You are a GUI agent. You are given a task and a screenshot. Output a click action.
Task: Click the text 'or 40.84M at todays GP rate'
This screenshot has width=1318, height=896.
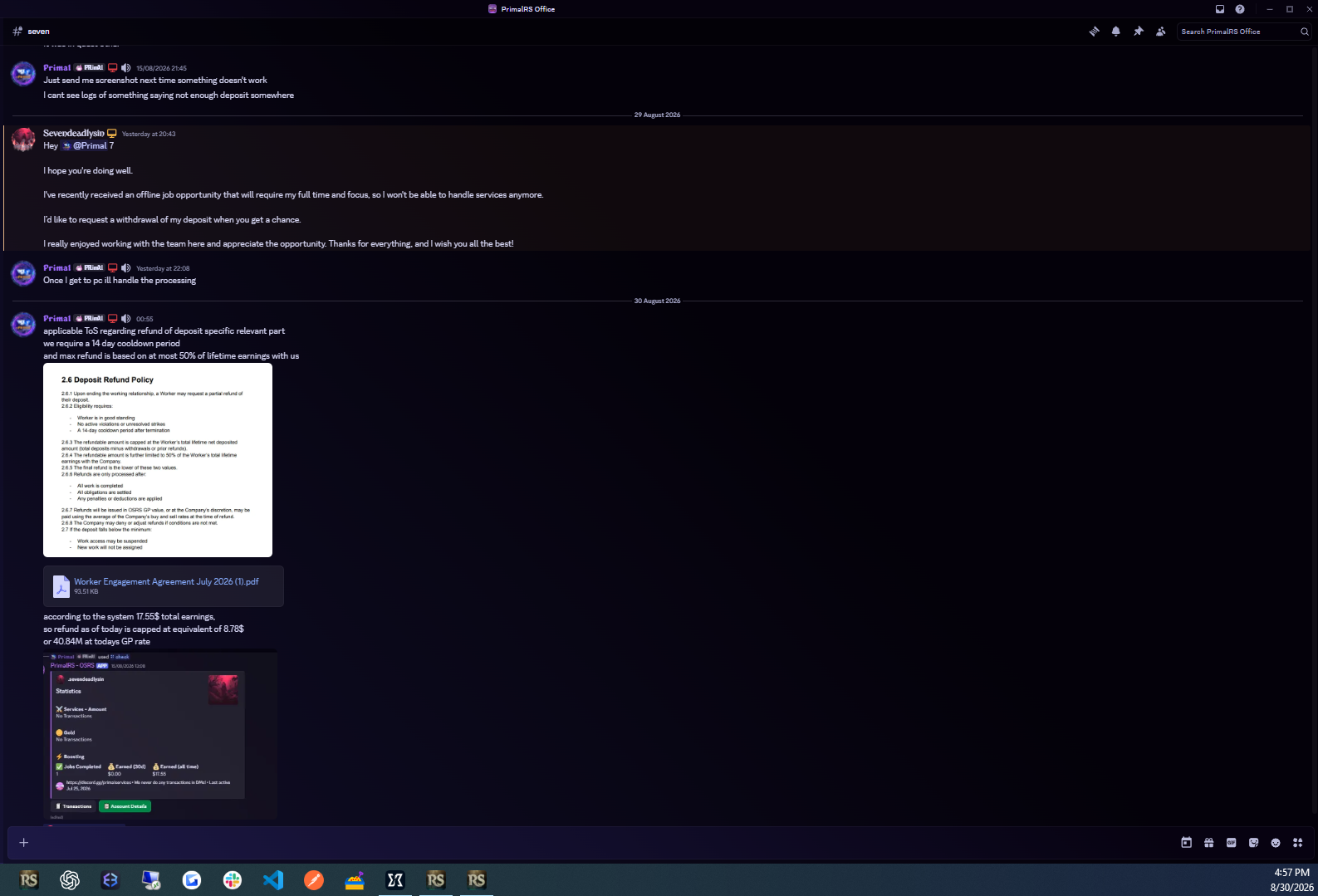click(96, 642)
